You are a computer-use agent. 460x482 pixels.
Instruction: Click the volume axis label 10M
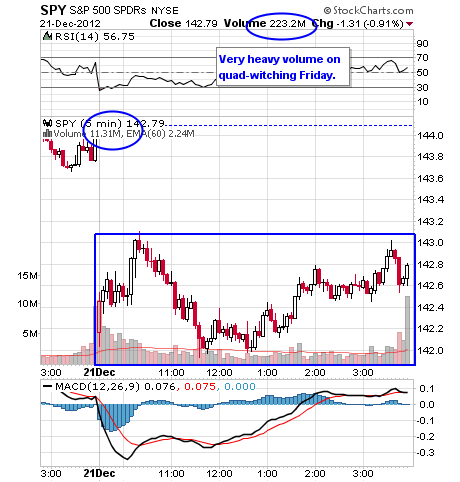(x=27, y=304)
